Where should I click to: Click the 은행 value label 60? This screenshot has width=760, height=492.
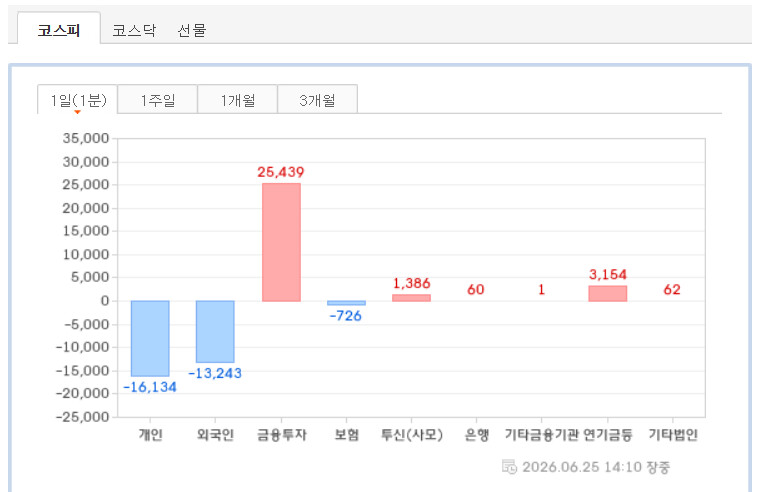[x=475, y=289]
